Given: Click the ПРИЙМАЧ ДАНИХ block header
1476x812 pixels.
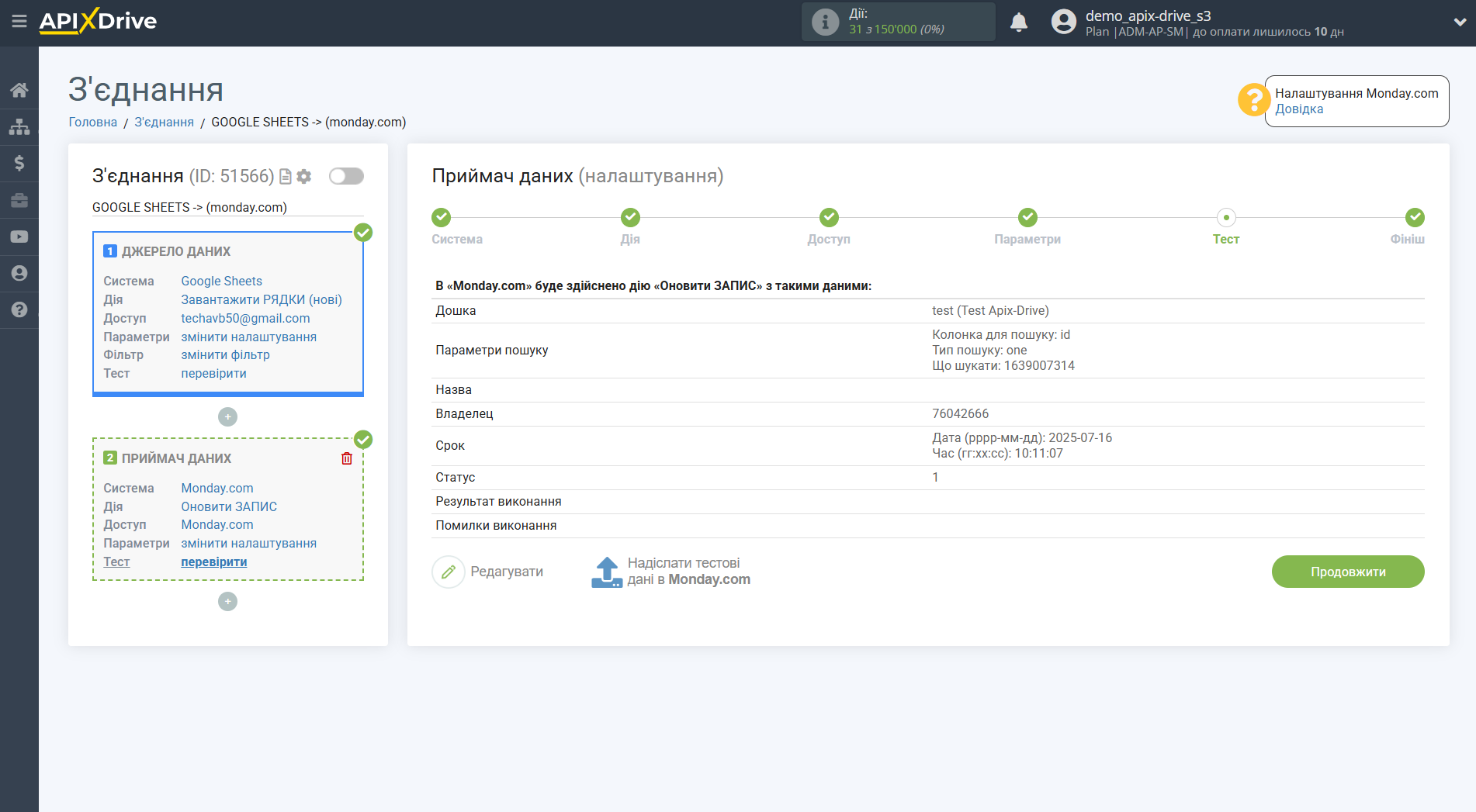Looking at the screenshot, I should pyautogui.click(x=176, y=458).
